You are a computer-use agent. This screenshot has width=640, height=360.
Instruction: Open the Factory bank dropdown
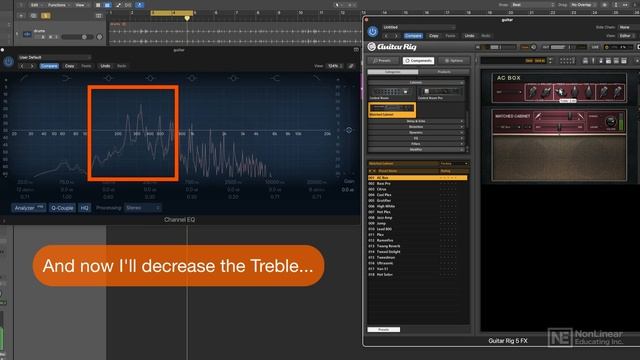(x=454, y=164)
